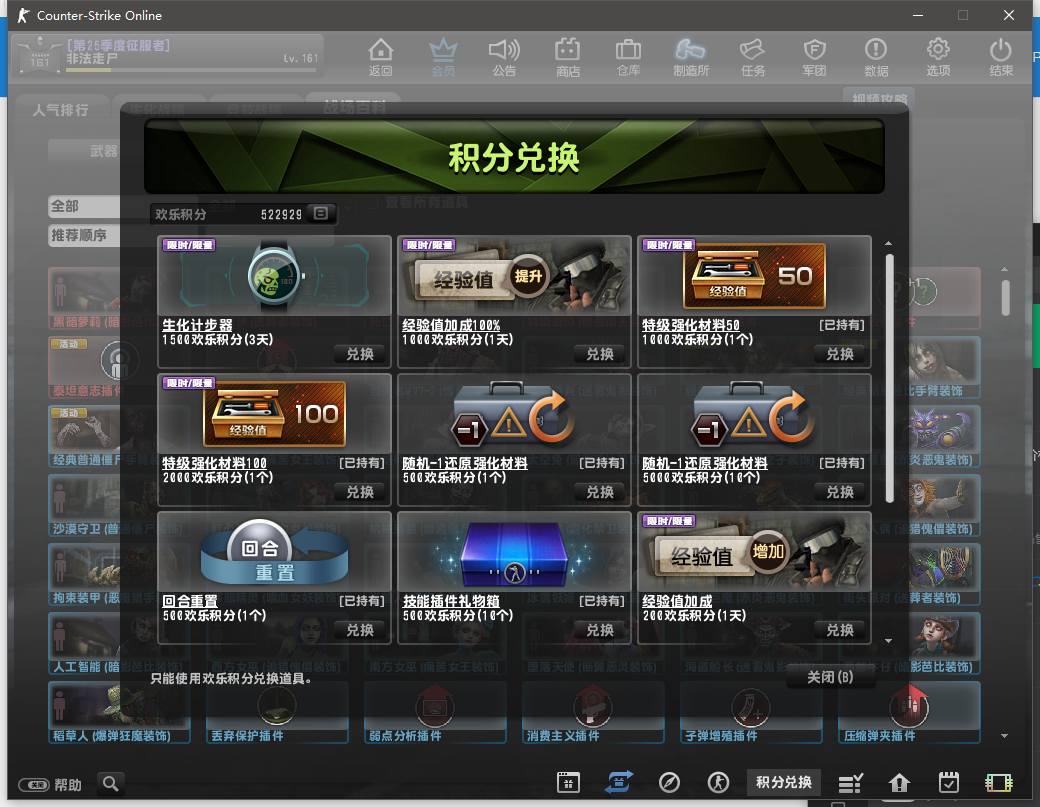Exchange the 技能插件礼物箱 item
1040x807 pixels.
[x=600, y=630]
